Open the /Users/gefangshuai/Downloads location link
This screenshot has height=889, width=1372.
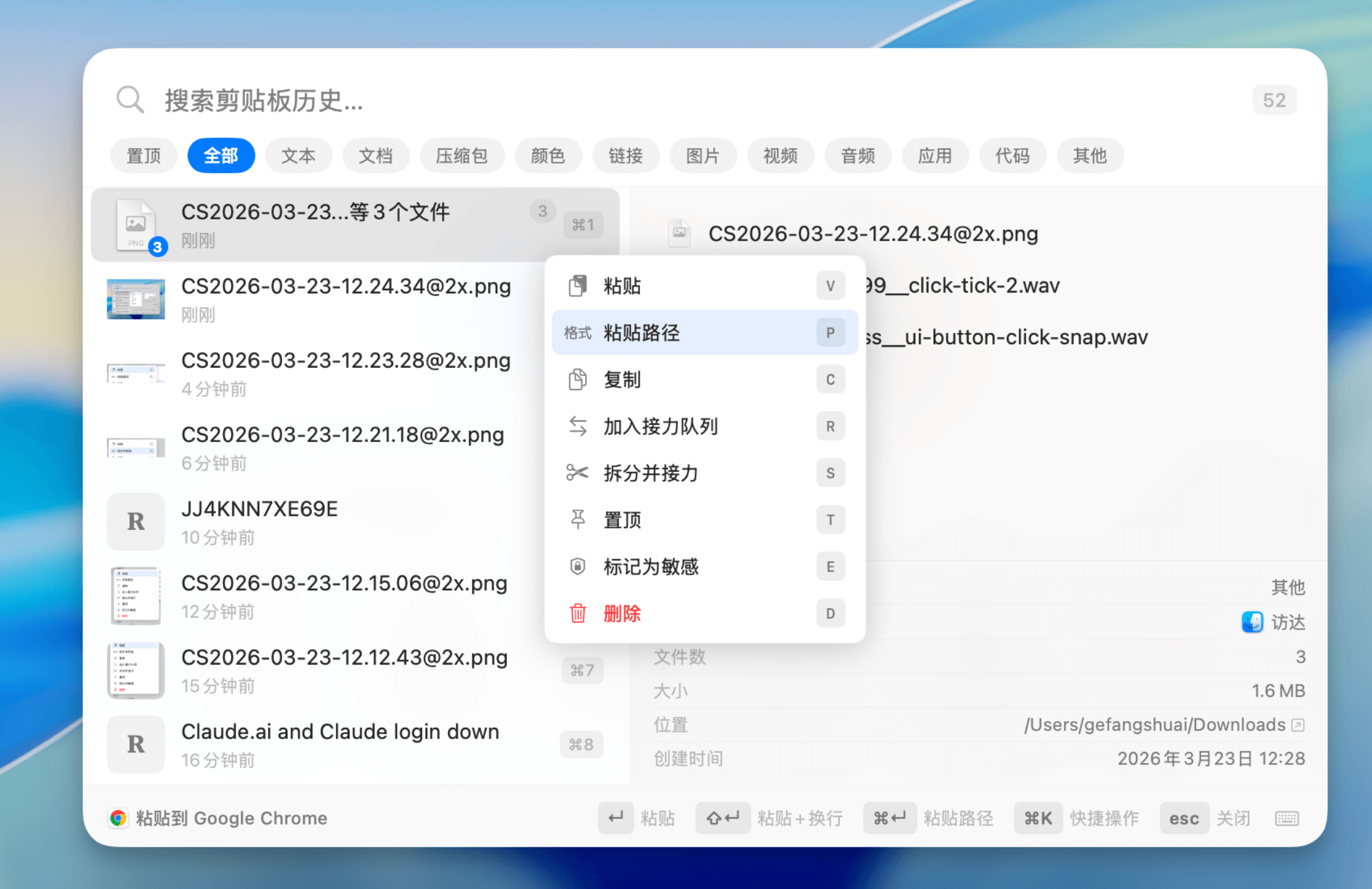tap(1155, 725)
